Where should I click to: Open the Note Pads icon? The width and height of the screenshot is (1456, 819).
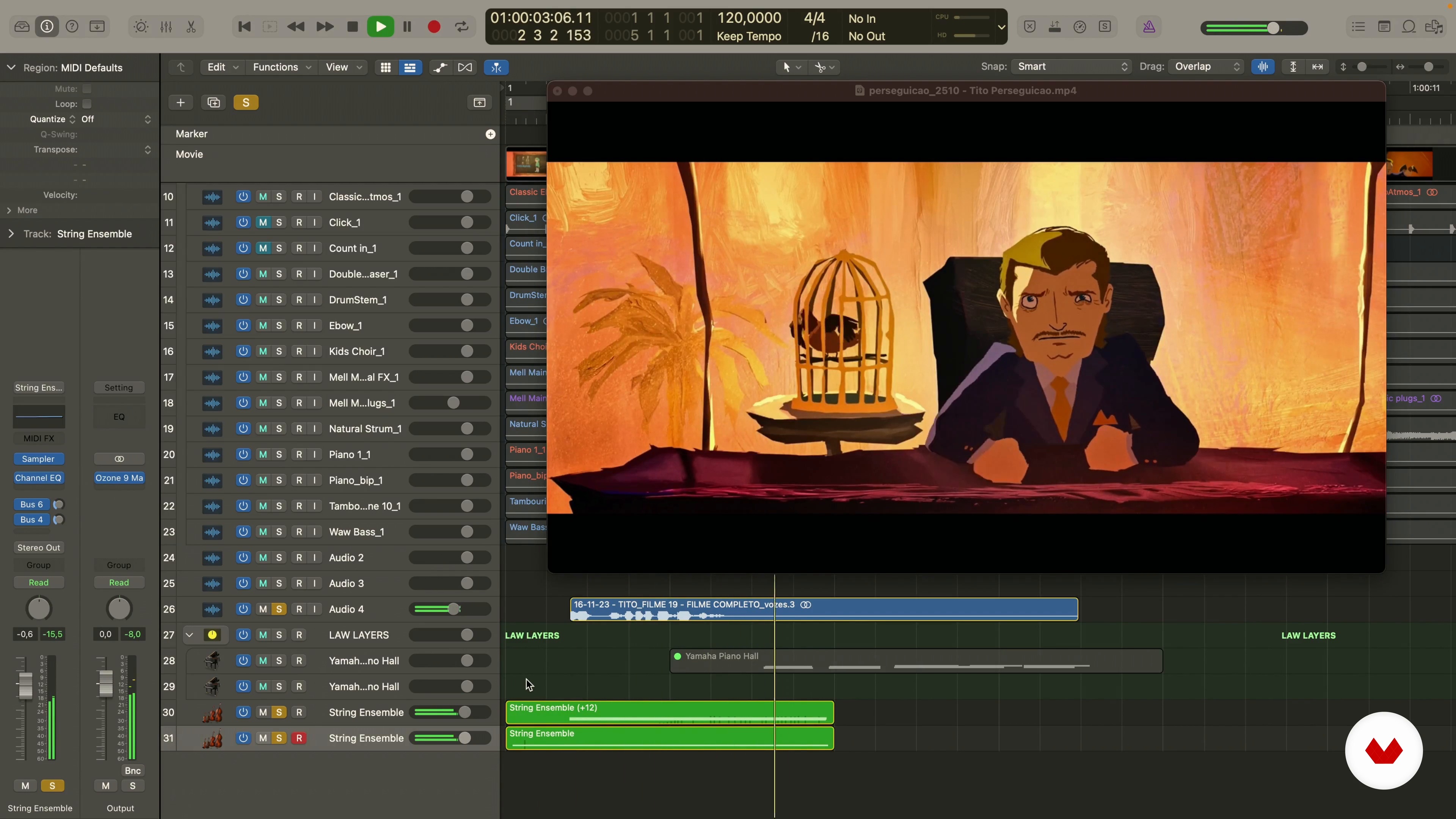tap(1384, 27)
